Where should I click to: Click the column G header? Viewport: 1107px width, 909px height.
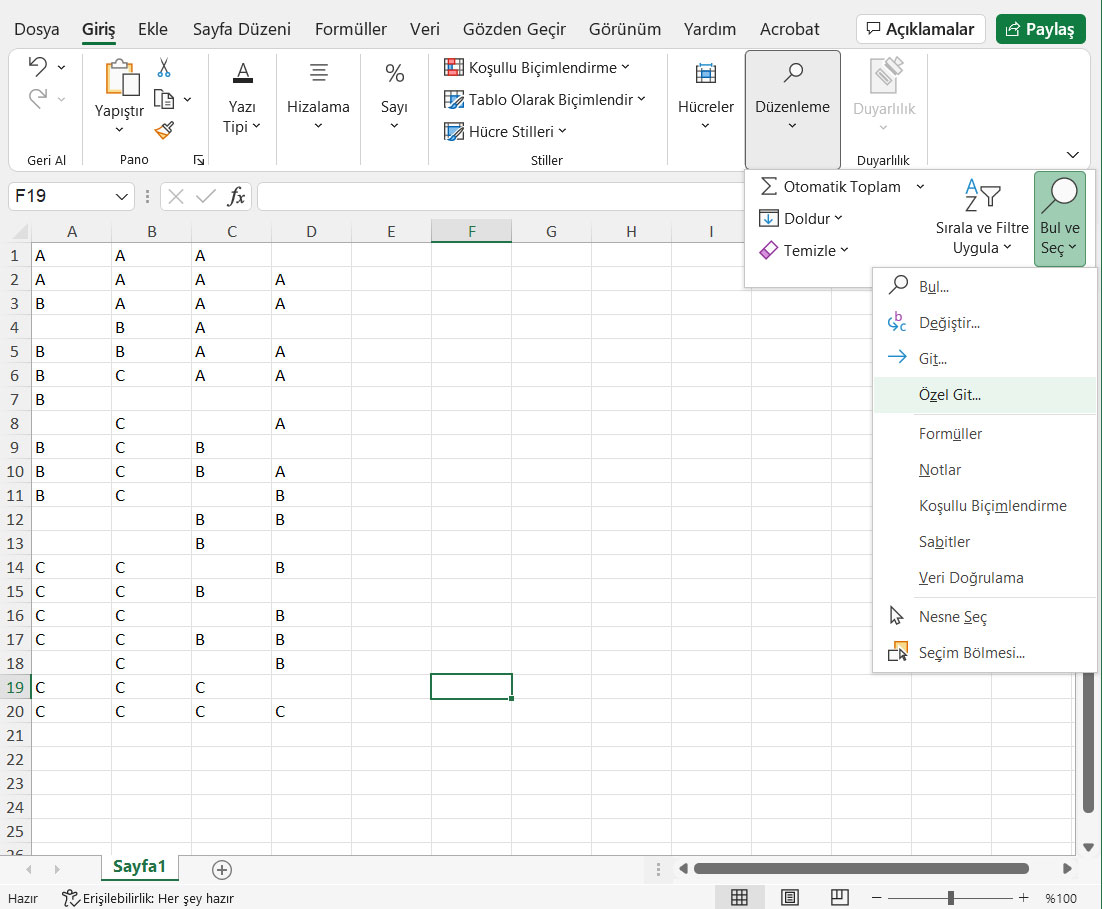click(551, 231)
